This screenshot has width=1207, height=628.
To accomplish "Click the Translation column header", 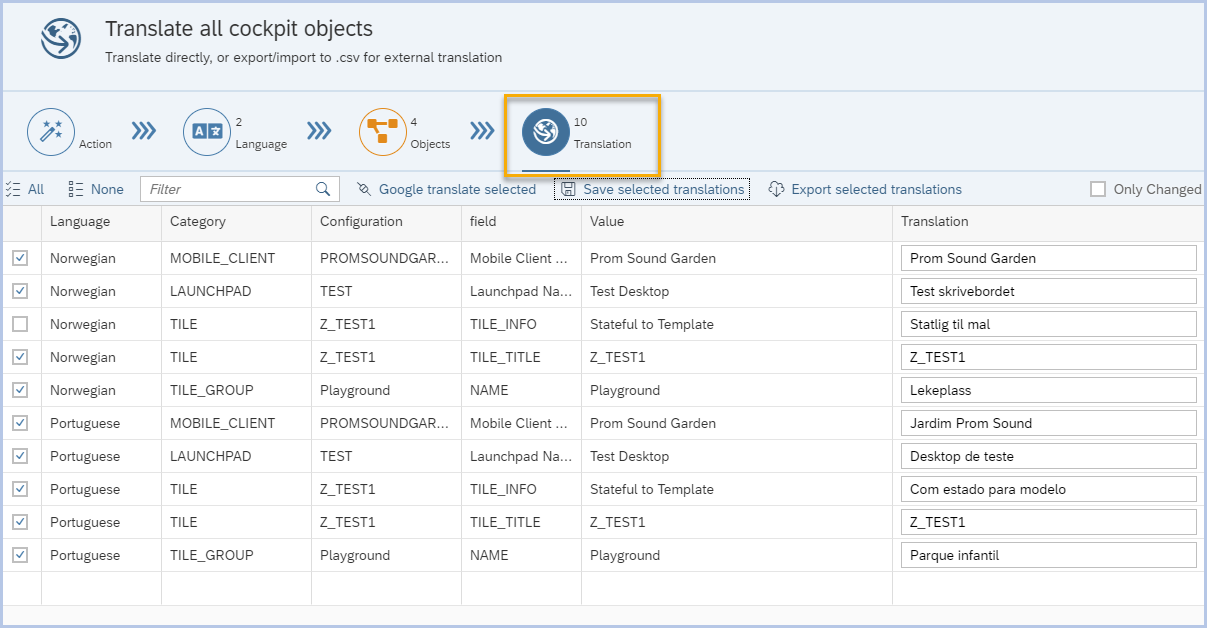I will point(934,221).
